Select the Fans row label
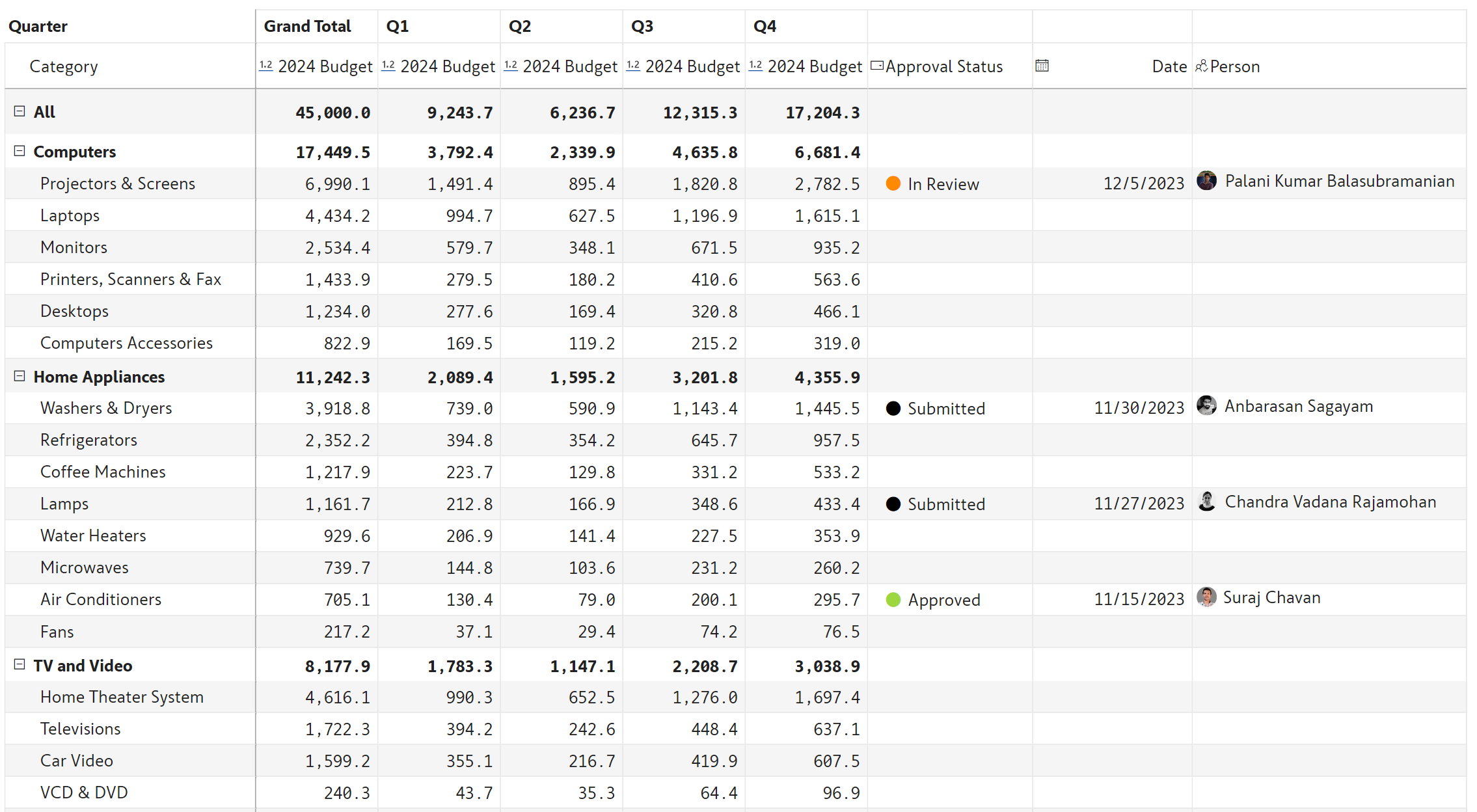Image resolution: width=1477 pixels, height=812 pixels. [x=57, y=632]
